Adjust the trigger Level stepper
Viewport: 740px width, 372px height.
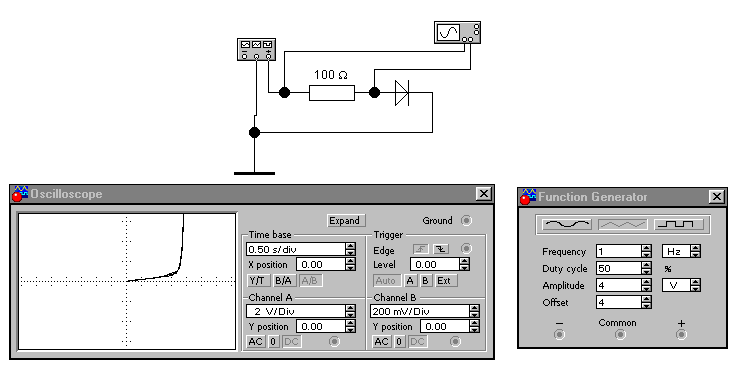click(x=464, y=264)
